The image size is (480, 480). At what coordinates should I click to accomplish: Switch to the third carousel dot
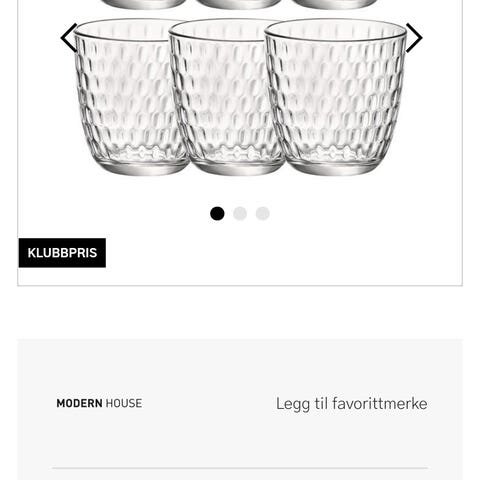pyautogui.click(x=263, y=213)
